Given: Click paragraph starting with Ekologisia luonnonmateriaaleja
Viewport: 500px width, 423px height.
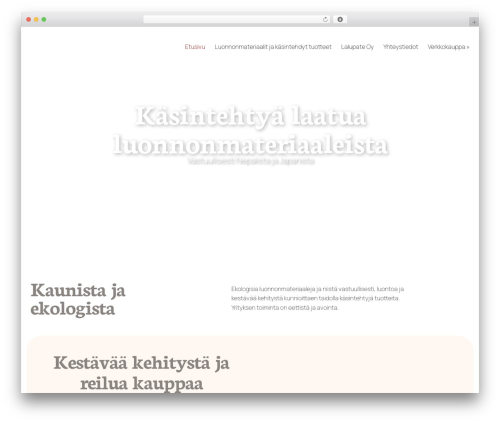Looking at the screenshot, I should click(318, 298).
